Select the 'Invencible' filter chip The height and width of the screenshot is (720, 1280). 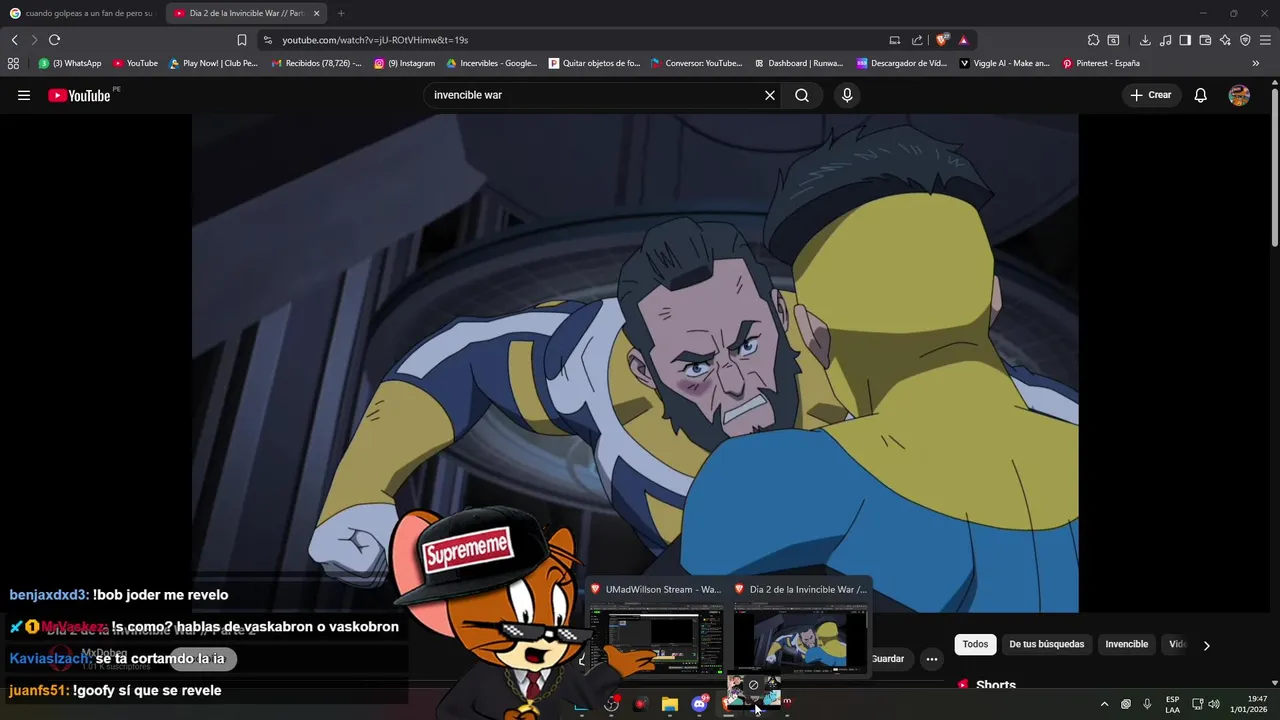1126,644
